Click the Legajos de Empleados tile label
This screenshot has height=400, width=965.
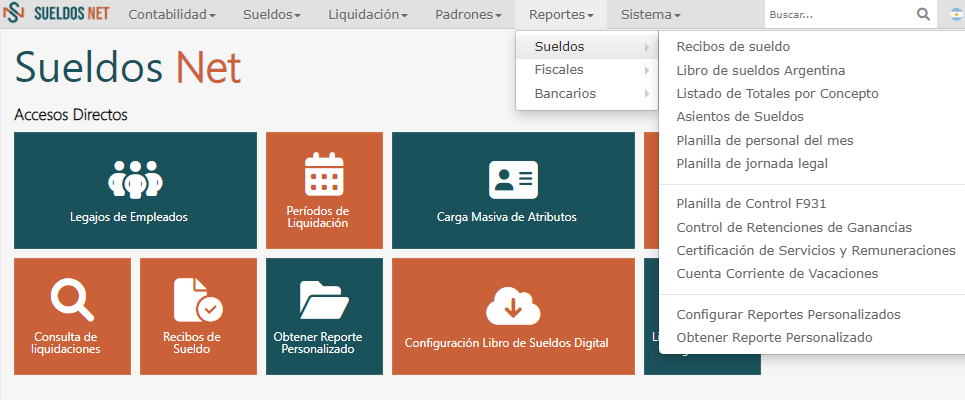(x=129, y=217)
